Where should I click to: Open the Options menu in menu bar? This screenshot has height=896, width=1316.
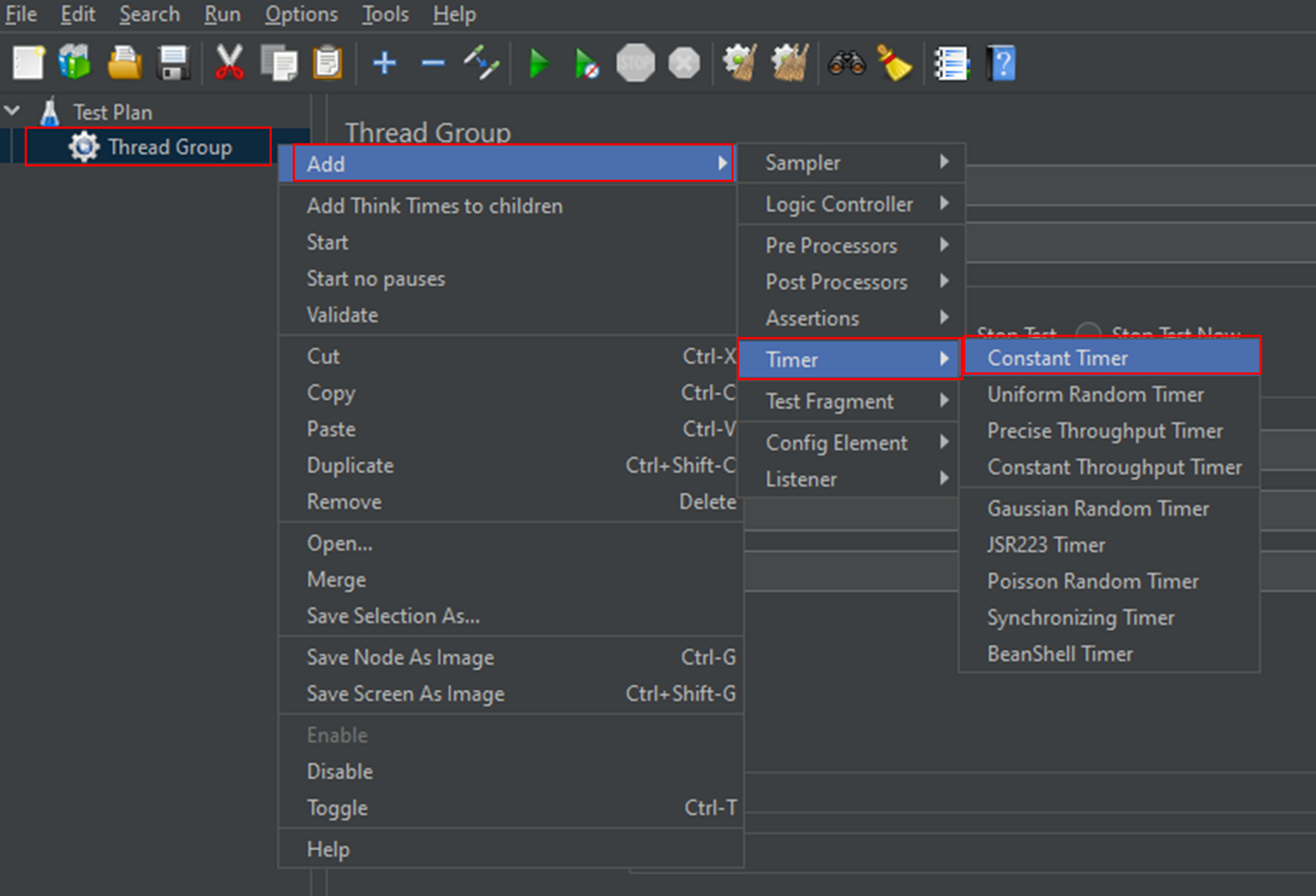301,14
